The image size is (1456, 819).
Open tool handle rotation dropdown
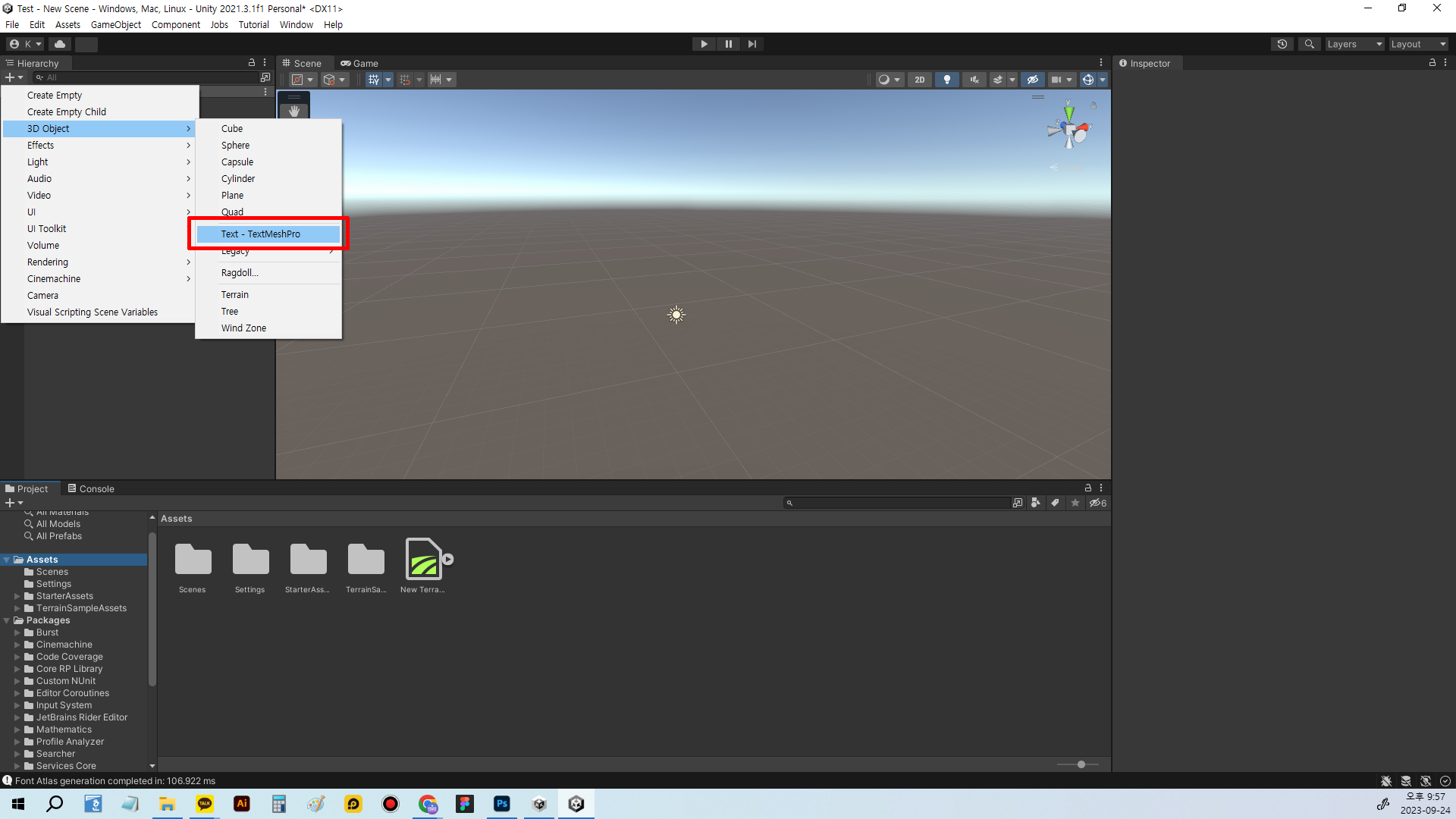334,80
